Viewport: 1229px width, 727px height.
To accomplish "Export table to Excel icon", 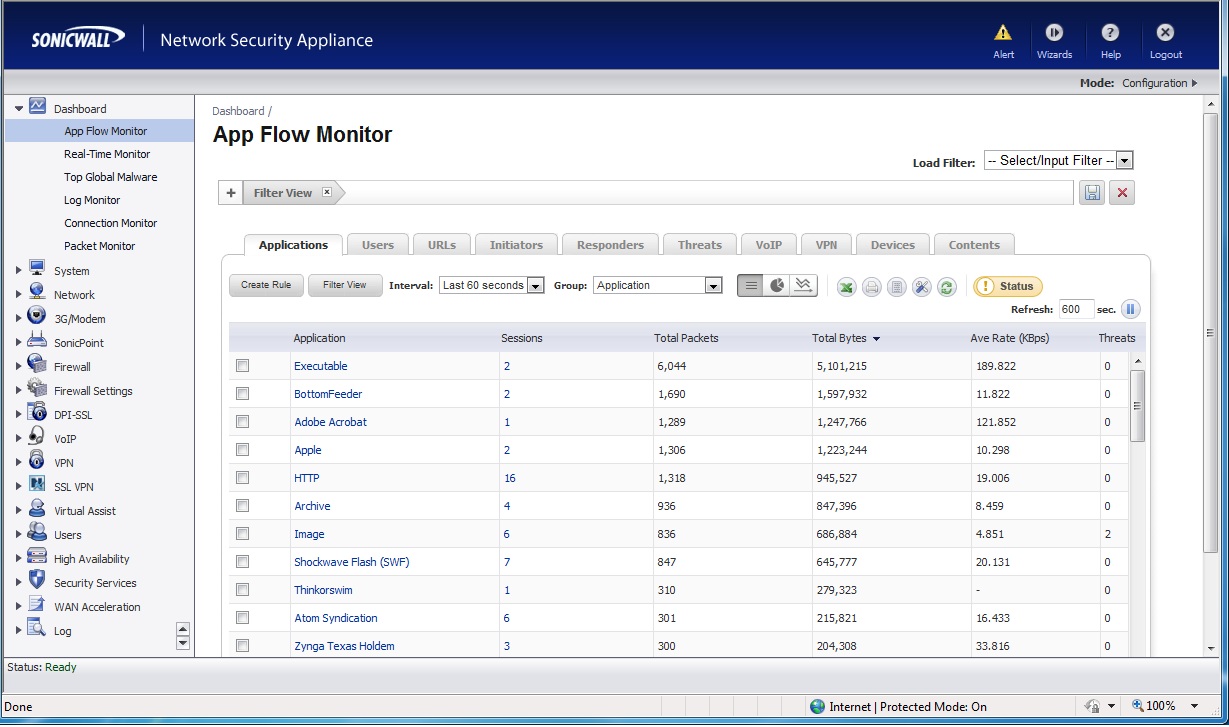I will click(x=846, y=287).
